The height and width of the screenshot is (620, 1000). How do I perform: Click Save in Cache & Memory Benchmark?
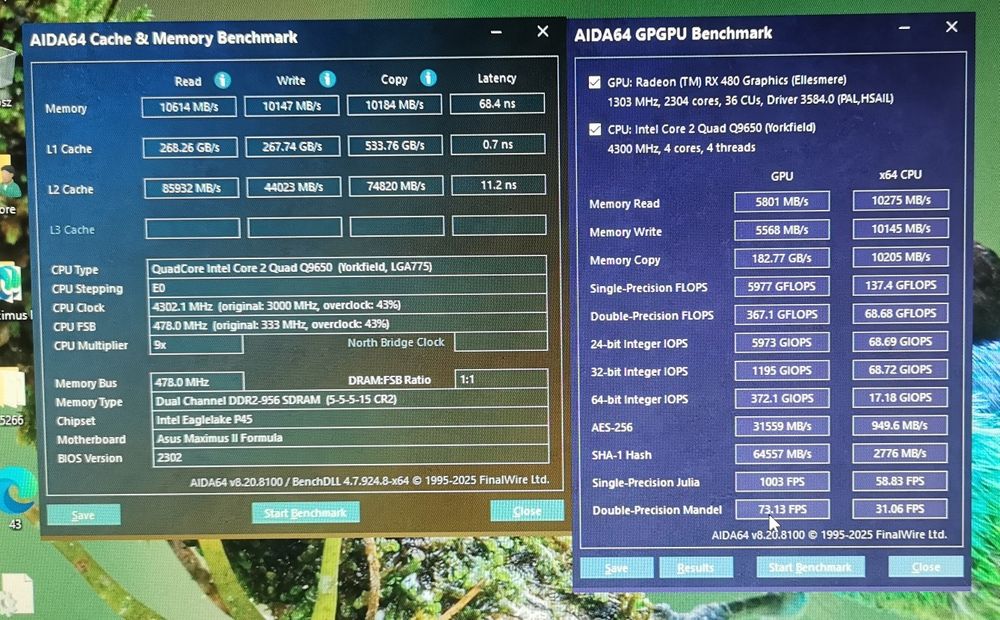[84, 515]
